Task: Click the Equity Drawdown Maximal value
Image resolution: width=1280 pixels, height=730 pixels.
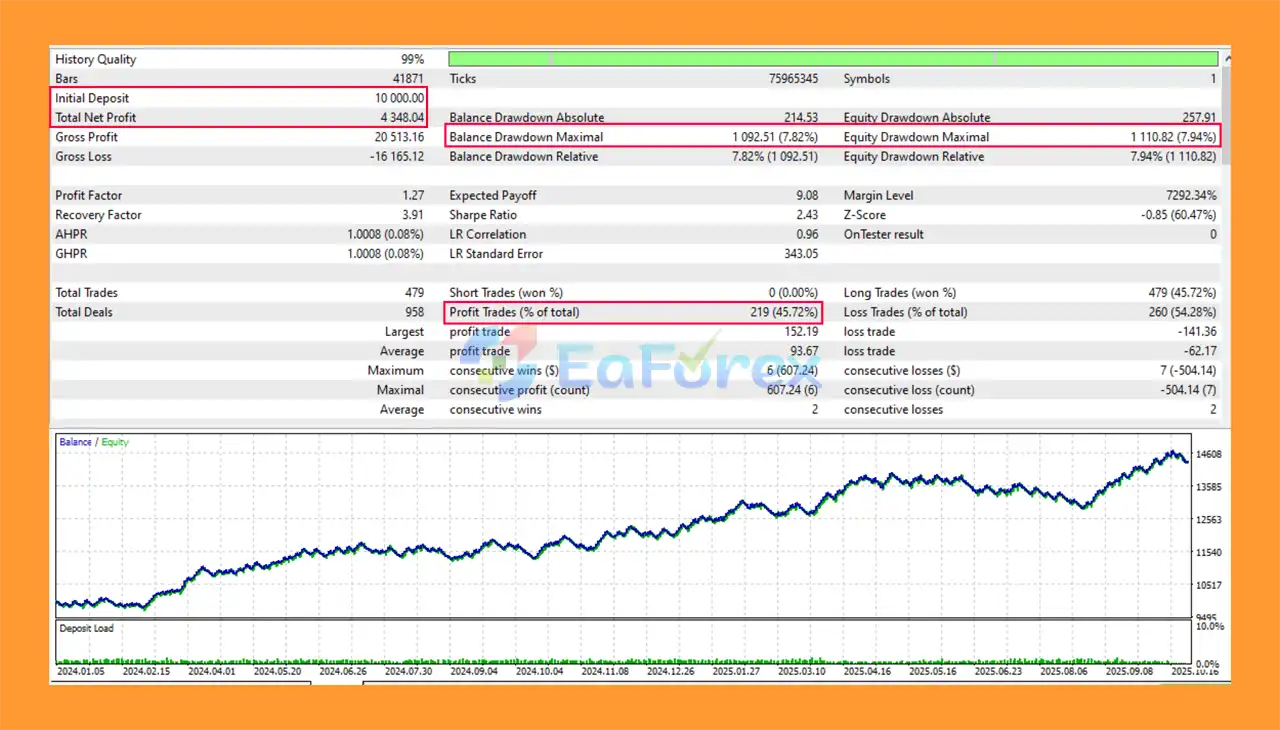Action: coord(1169,137)
